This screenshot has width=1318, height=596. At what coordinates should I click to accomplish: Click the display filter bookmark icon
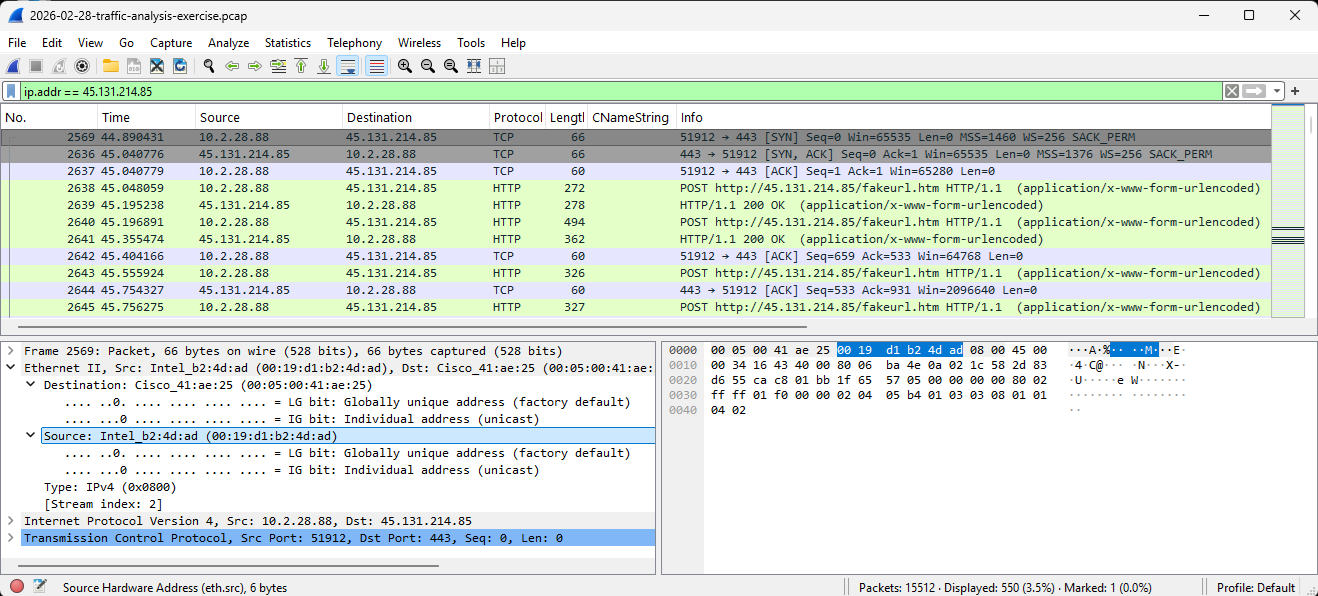pyautogui.click(x=11, y=91)
